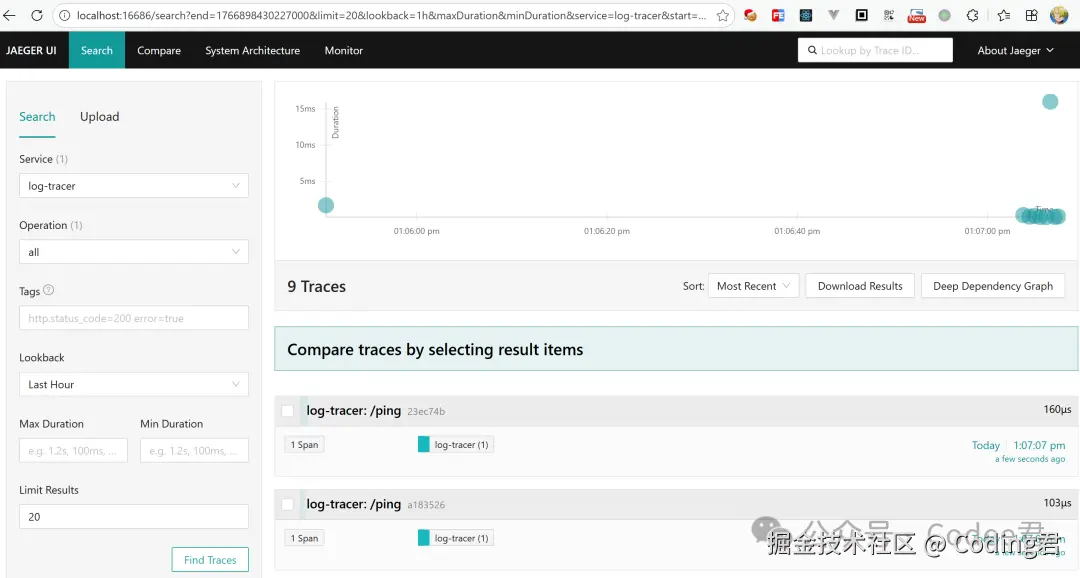Focus the Min Duration input
The width and height of the screenshot is (1080, 578).
(194, 450)
